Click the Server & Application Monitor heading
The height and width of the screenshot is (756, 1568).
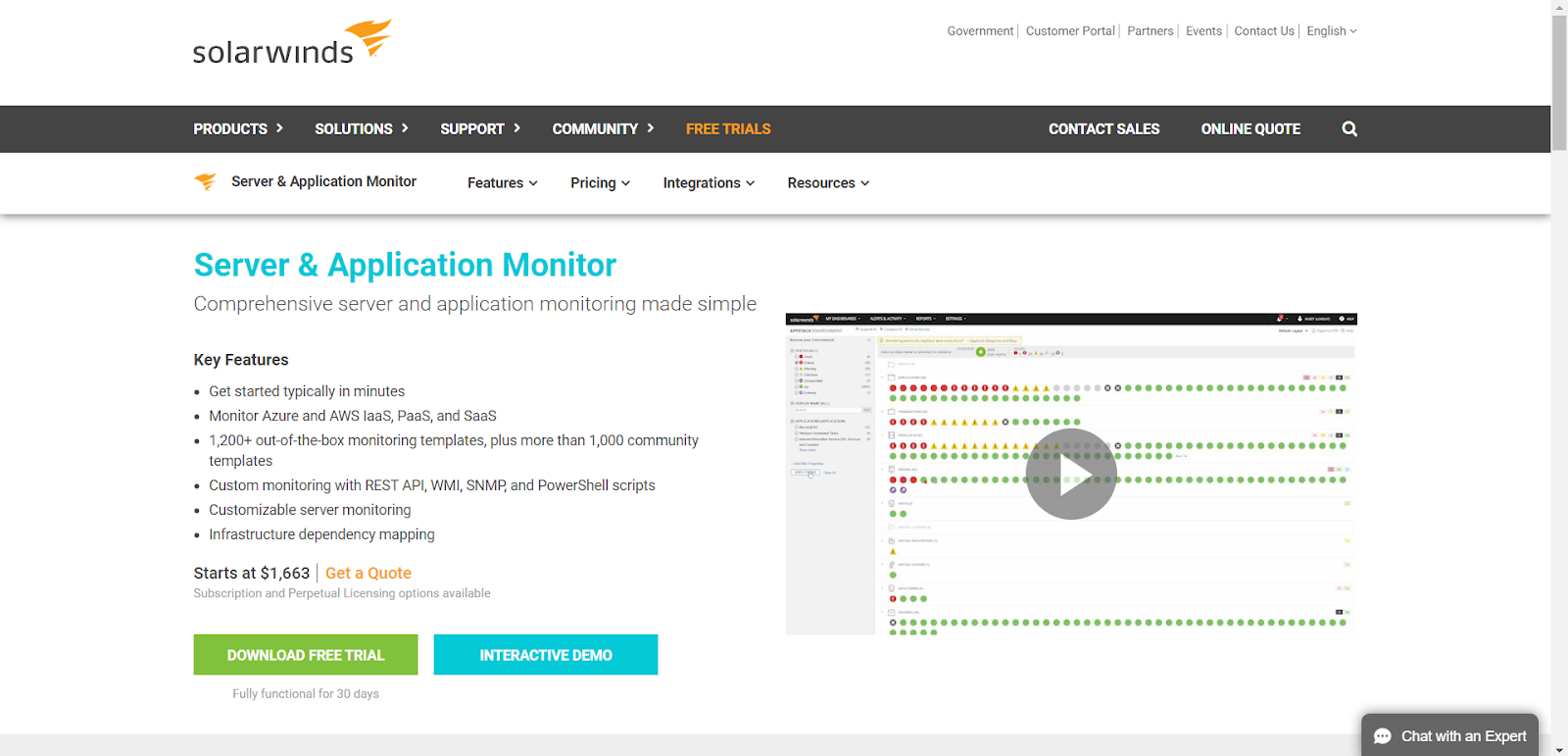pyautogui.click(x=405, y=265)
